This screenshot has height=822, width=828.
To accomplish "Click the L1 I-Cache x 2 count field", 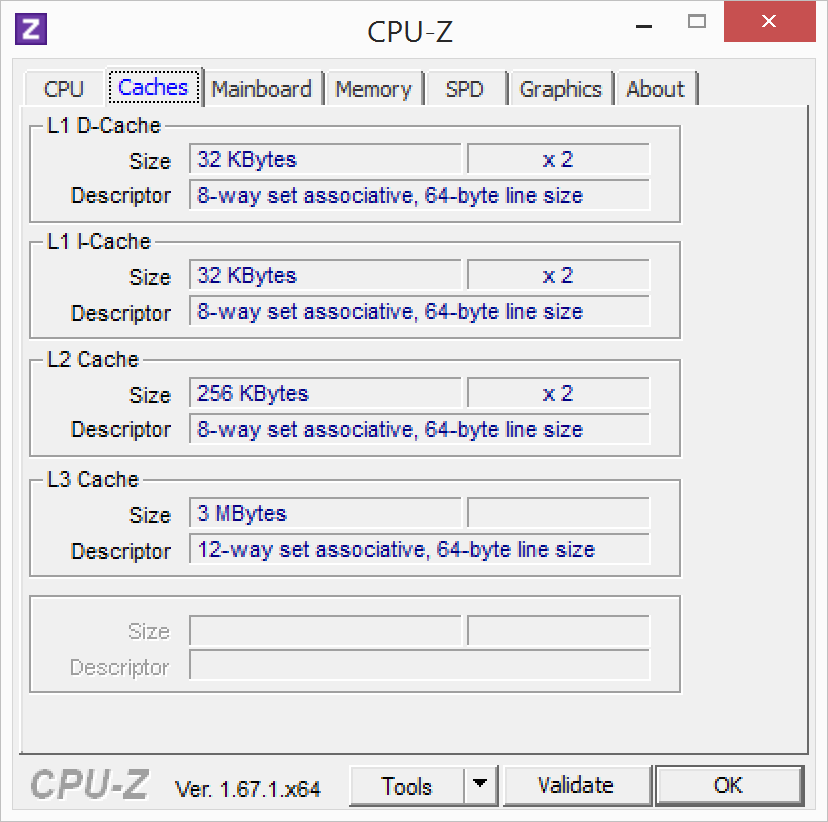I will (558, 275).
